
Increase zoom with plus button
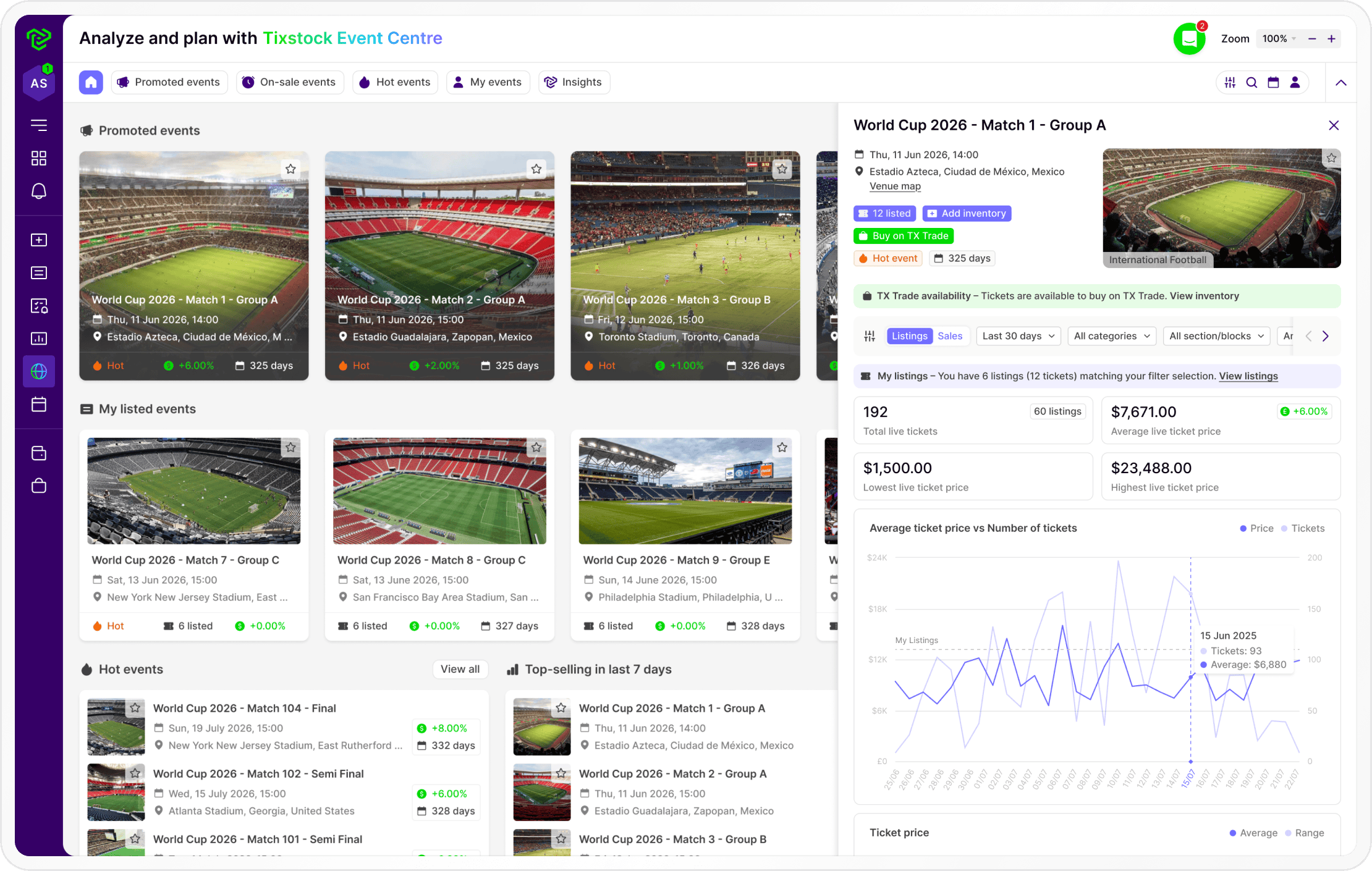point(1332,39)
